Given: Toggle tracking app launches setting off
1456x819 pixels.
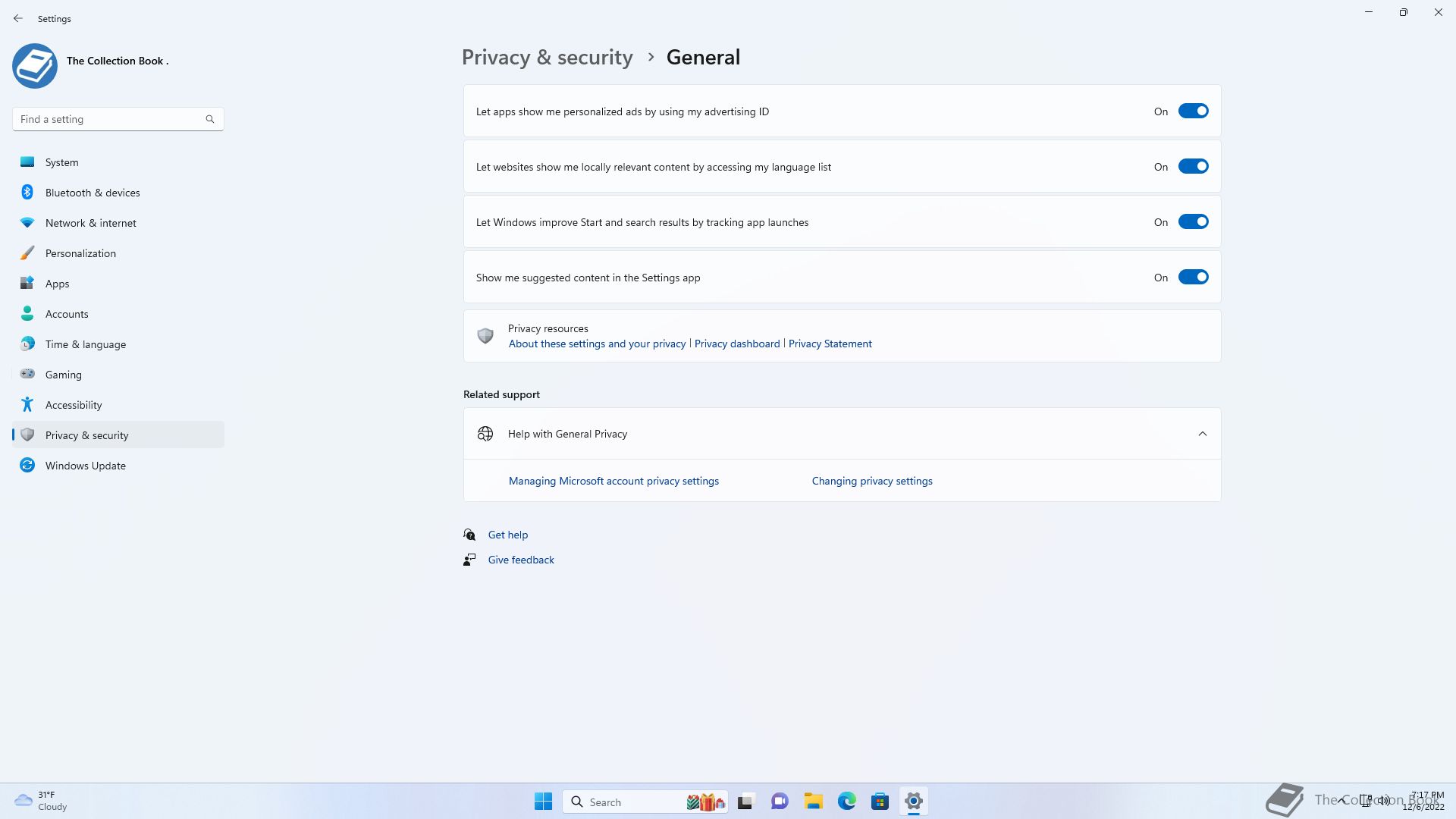Looking at the screenshot, I should tap(1193, 222).
